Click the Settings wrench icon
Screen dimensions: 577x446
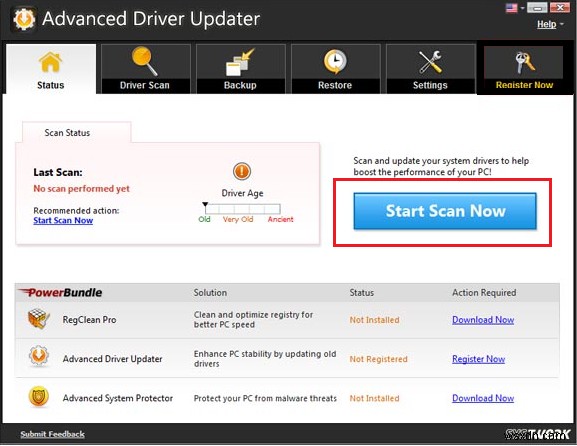430,61
